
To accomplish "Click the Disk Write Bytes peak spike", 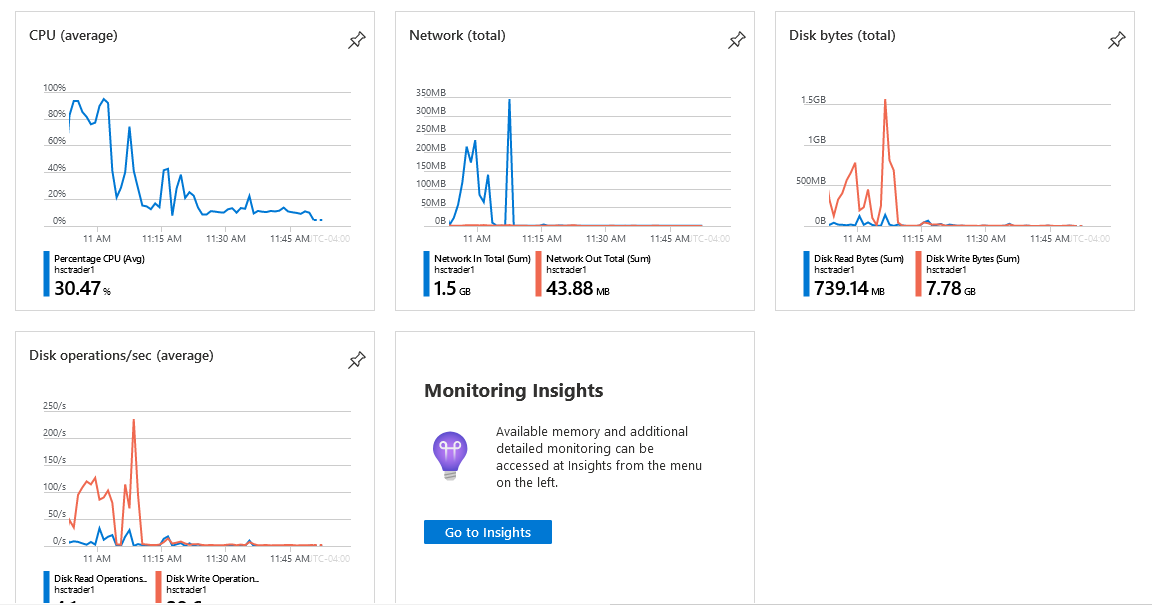I will click(885, 103).
